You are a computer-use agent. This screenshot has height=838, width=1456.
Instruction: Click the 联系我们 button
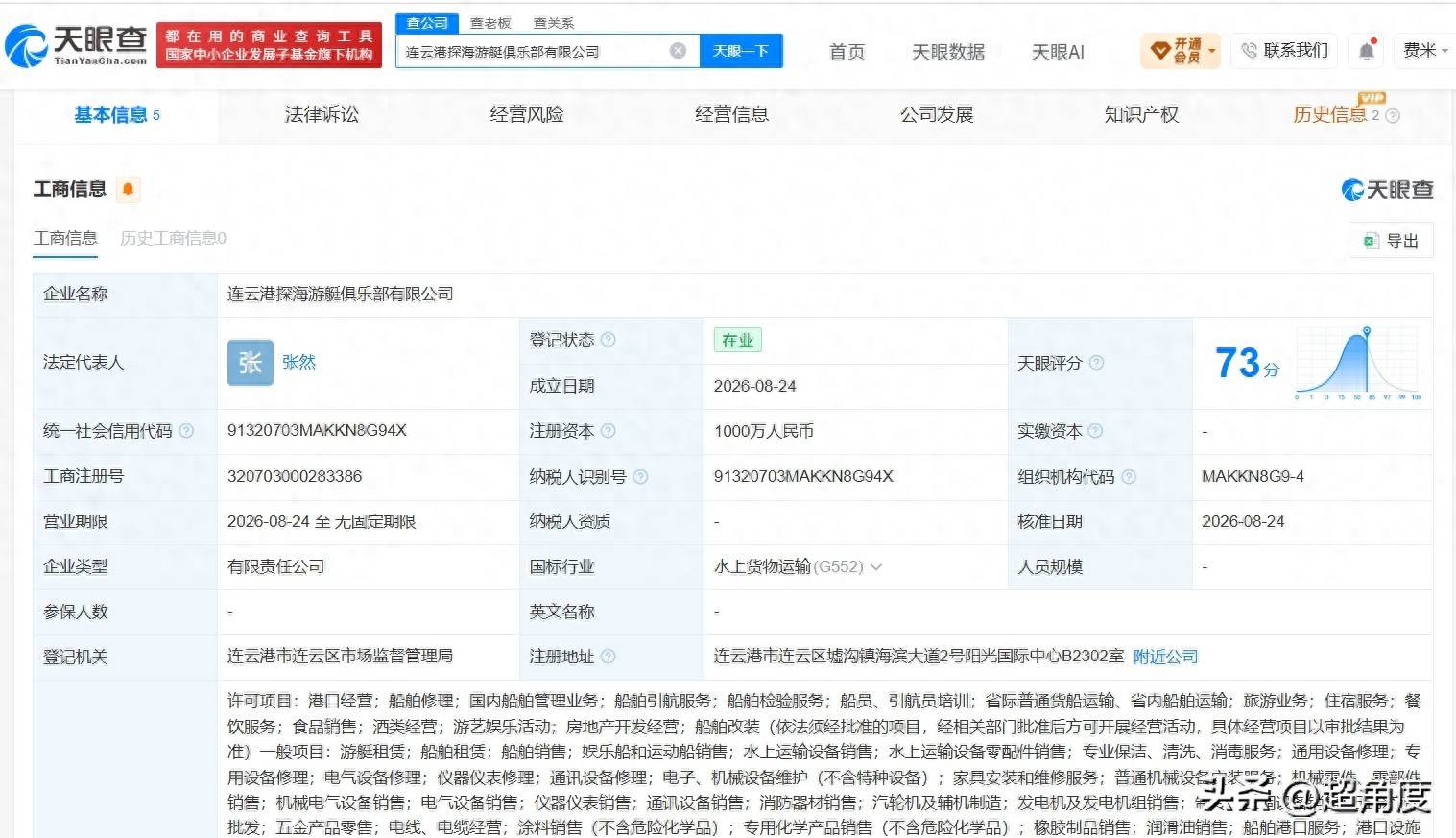pos(1285,50)
